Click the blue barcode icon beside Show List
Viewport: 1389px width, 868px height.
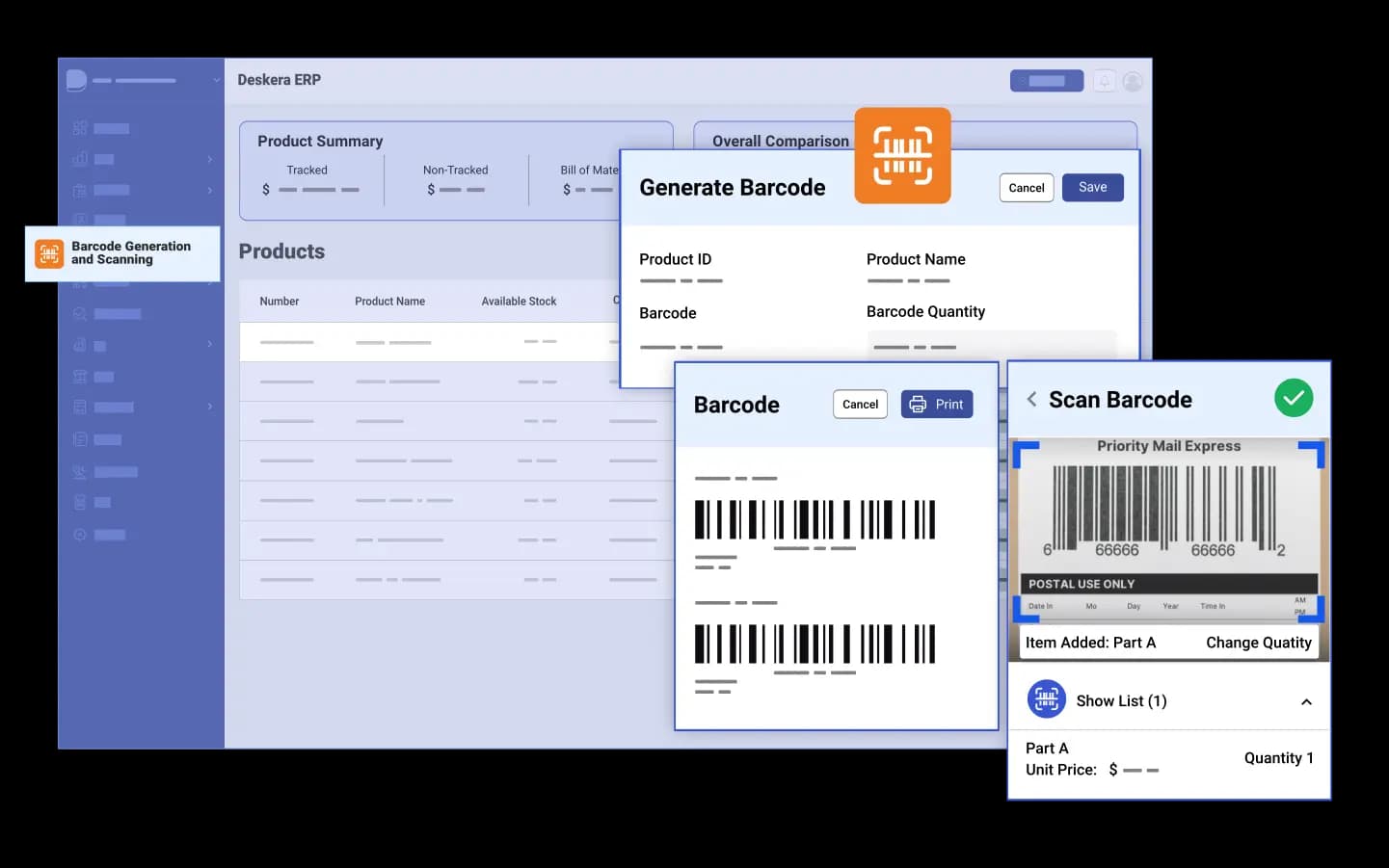tap(1046, 700)
